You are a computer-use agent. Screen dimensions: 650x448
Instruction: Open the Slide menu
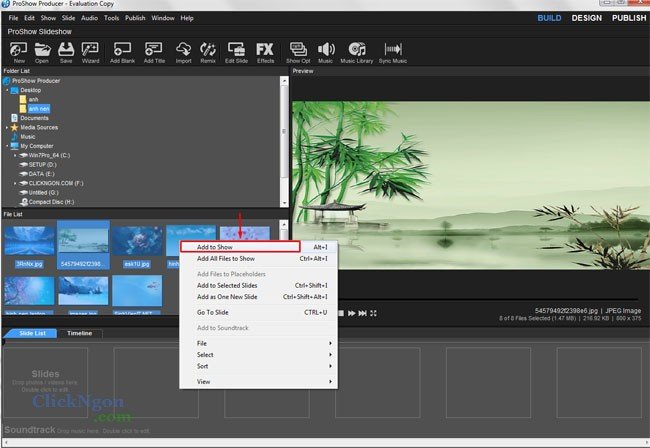point(68,18)
